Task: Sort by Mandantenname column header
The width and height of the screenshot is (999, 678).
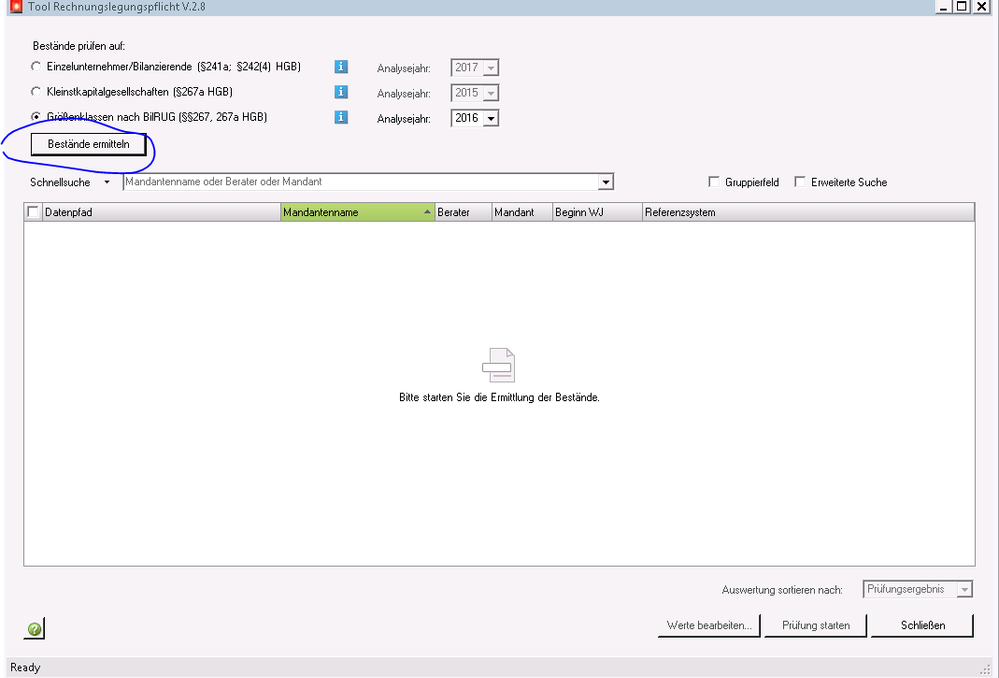Action: pos(357,212)
